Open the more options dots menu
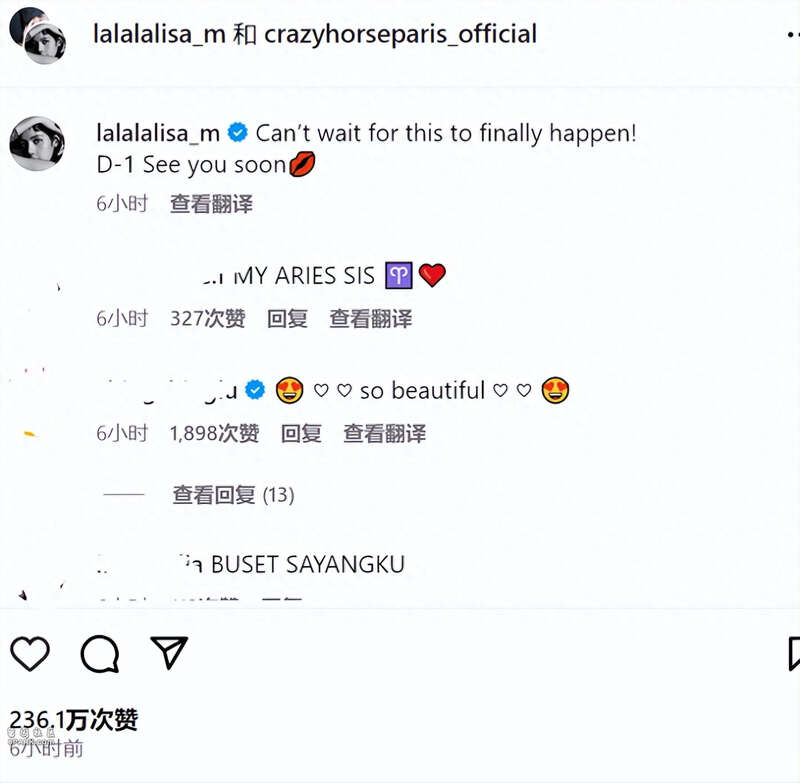 pos(793,35)
